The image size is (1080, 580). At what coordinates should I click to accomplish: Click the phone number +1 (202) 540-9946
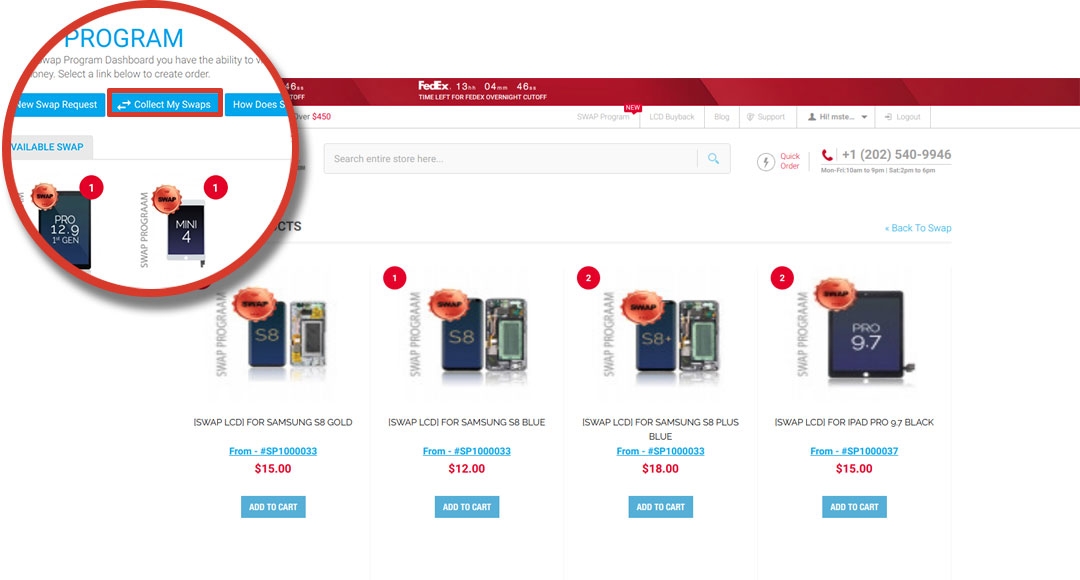(896, 155)
